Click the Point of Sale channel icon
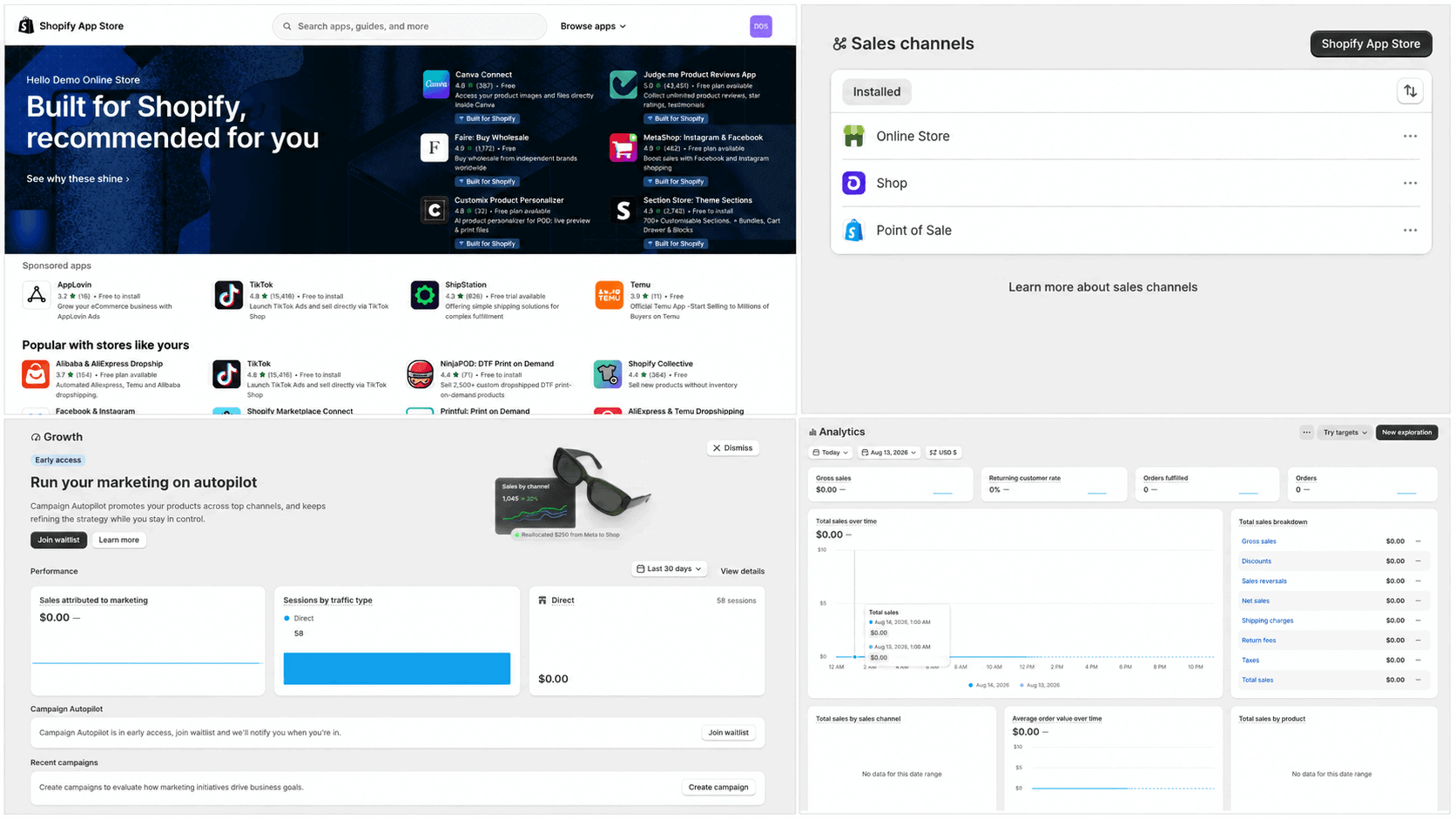1456x819 pixels. point(854,230)
